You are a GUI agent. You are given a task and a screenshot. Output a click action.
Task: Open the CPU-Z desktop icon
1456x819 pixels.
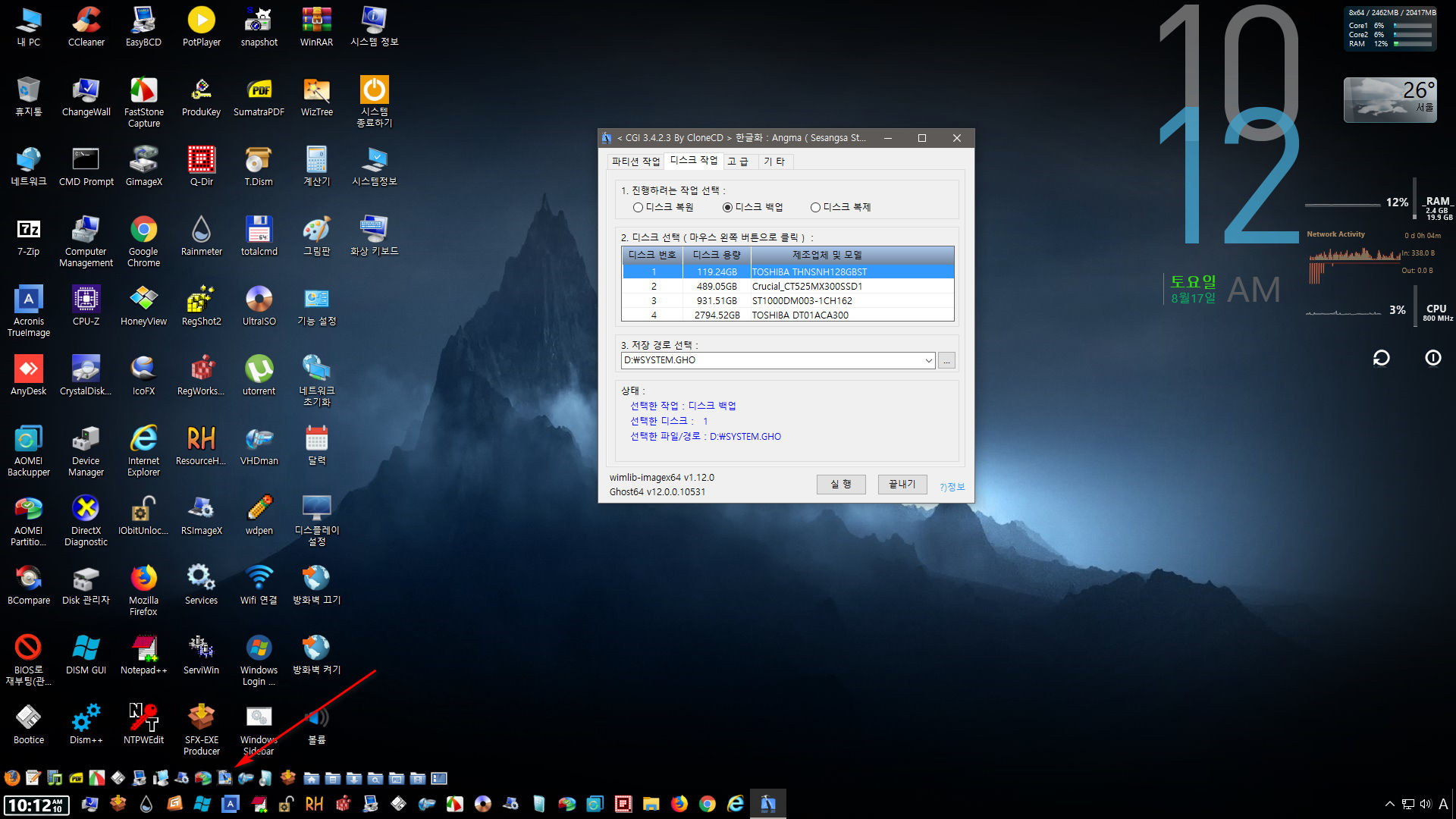tap(86, 306)
